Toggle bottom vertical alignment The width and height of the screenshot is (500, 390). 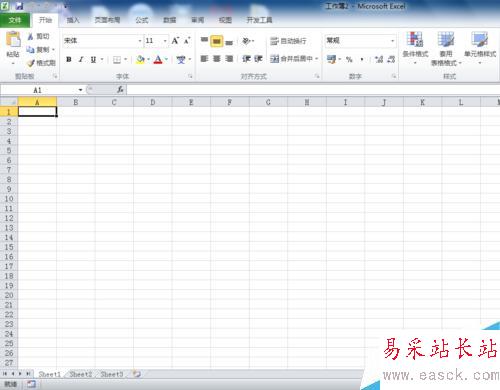[229, 41]
